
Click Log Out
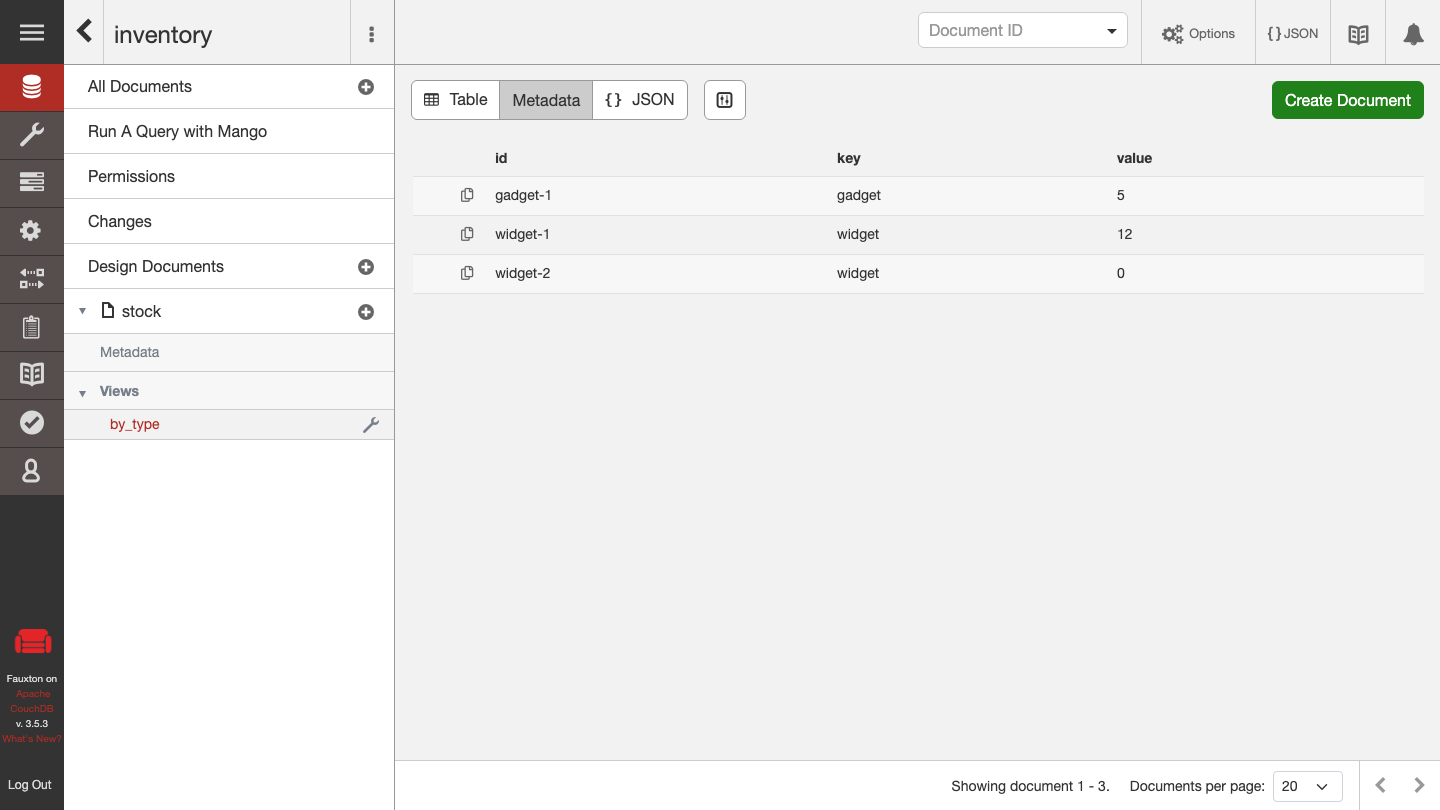click(x=30, y=785)
